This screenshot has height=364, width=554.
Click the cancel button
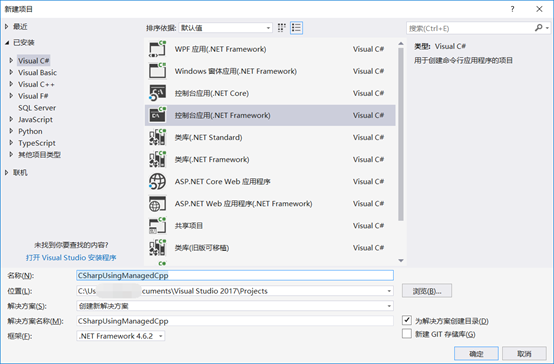524,353
